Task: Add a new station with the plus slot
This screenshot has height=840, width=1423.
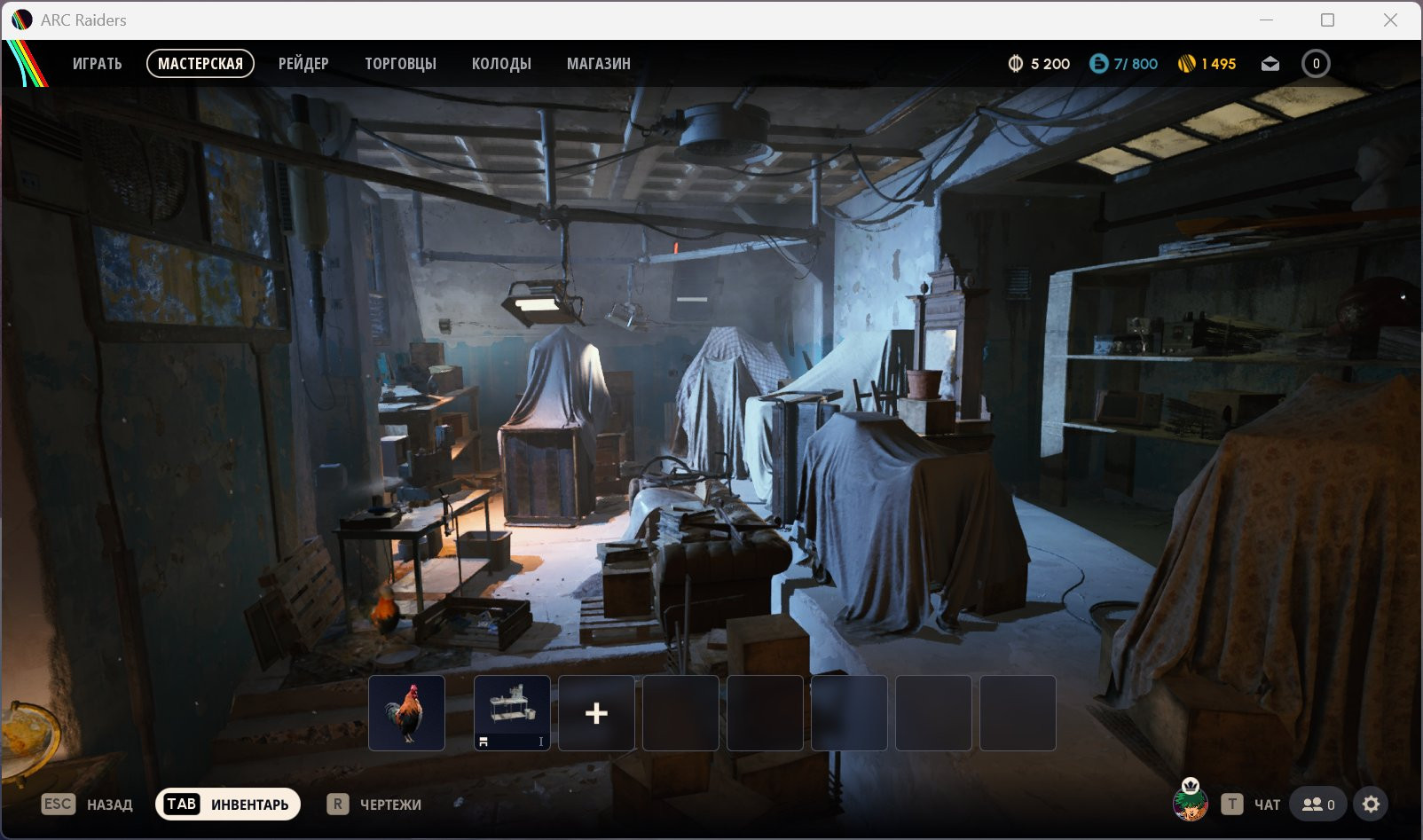Action: (596, 713)
